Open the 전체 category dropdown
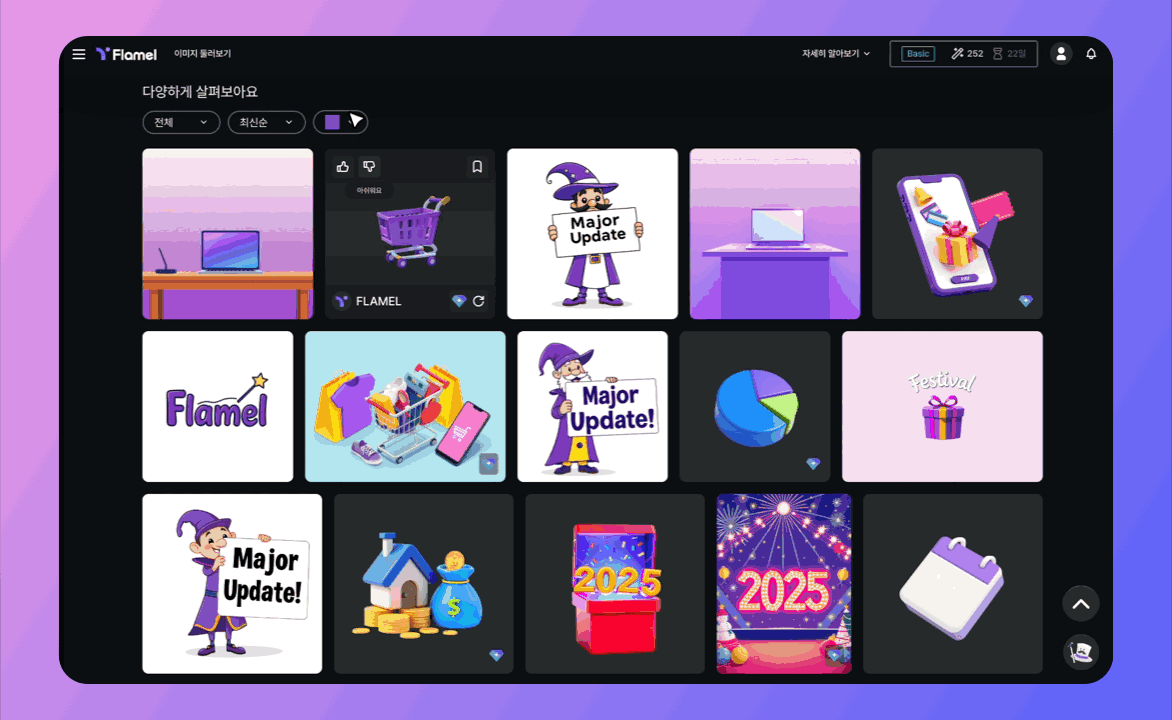 181,122
